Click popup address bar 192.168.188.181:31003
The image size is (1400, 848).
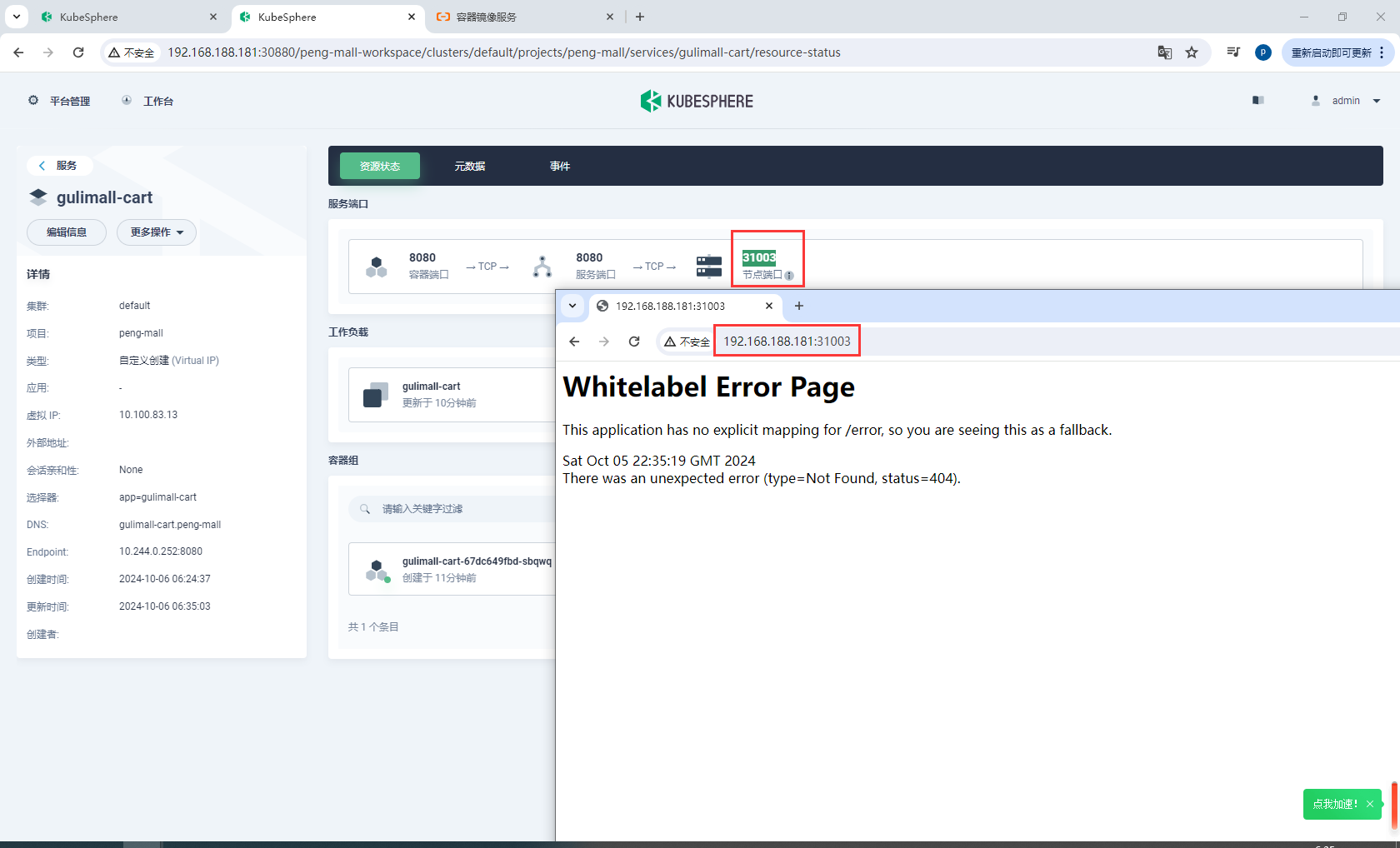click(787, 342)
